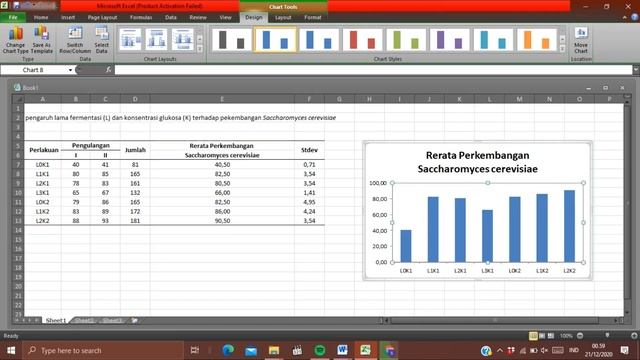The image size is (640, 360).
Task: Click the Select All corner button
Action: (18, 99)
